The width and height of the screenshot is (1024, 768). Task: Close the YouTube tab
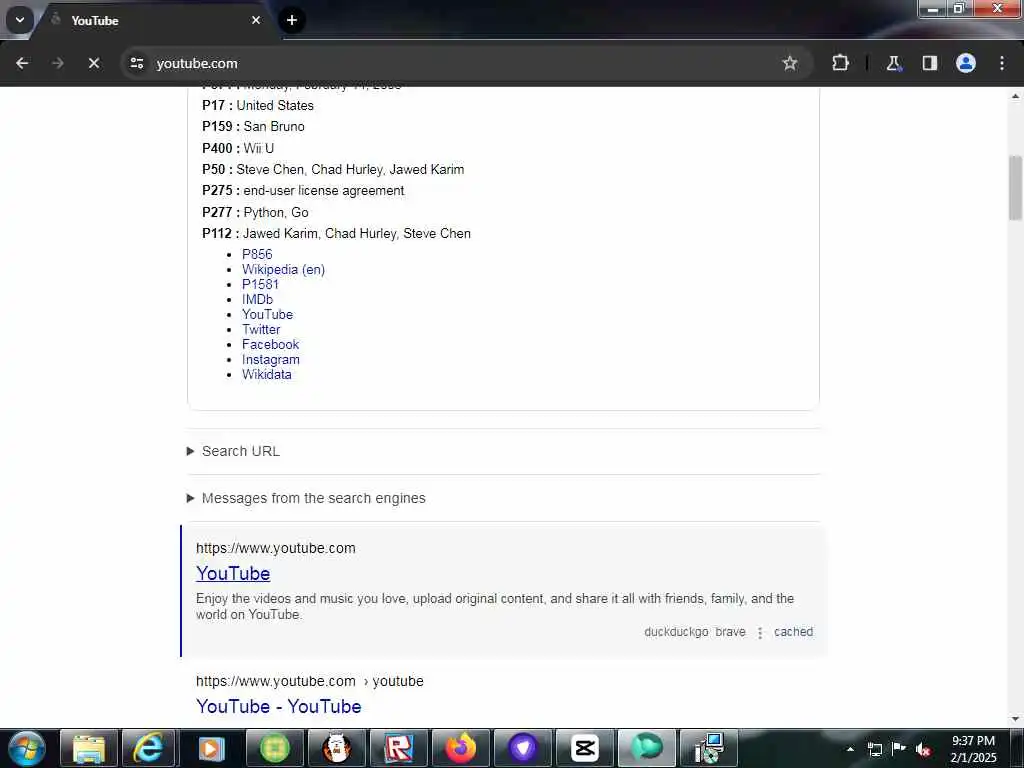click(256, 20)
